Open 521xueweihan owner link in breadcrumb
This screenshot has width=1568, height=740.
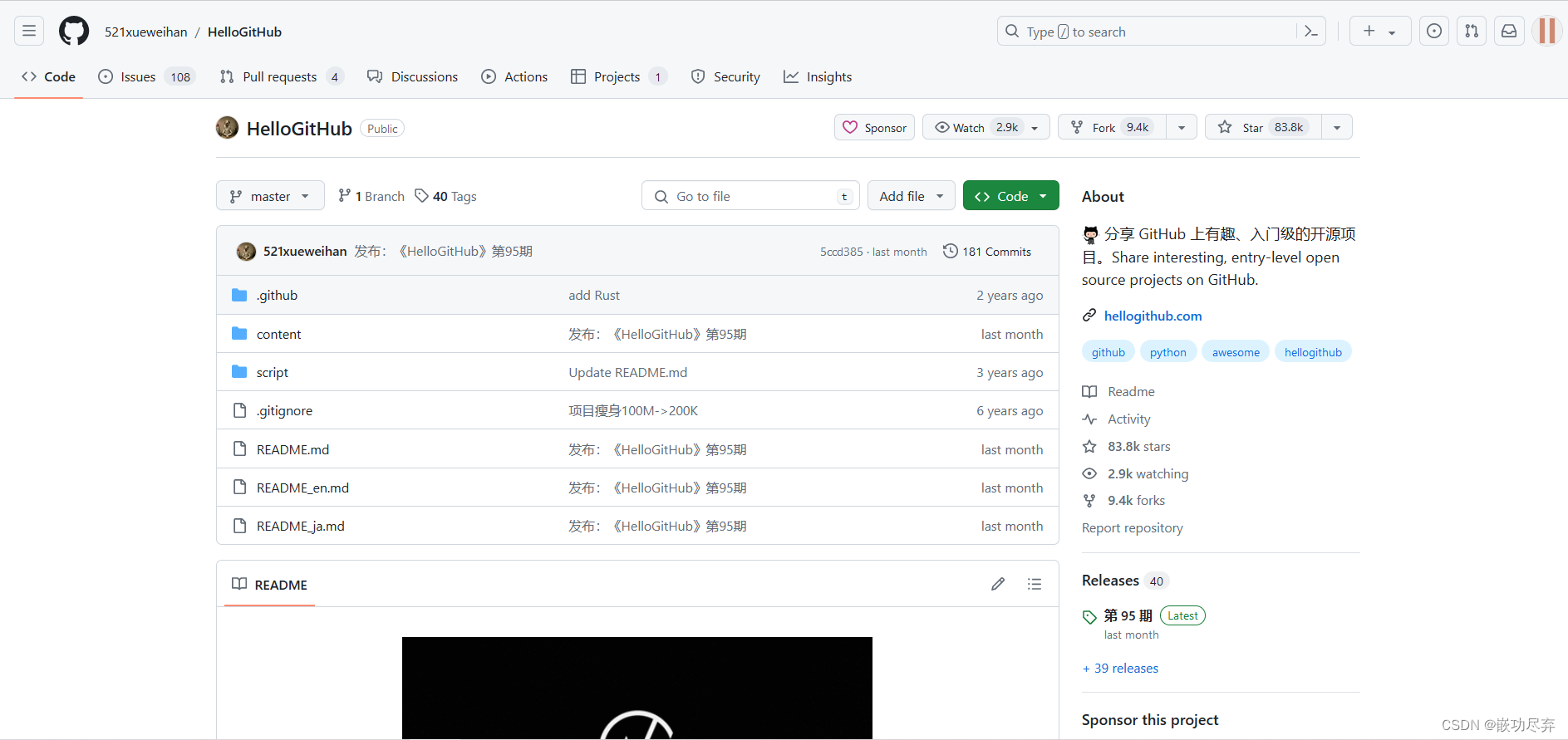[x=145, y=32]
